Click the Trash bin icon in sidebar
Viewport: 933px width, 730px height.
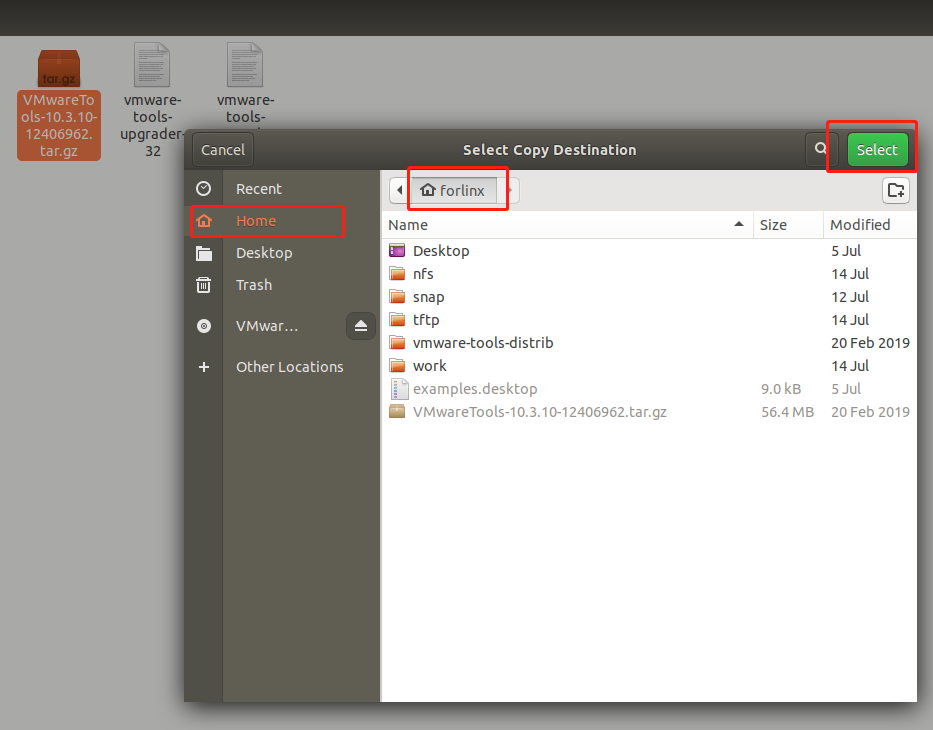204,285
